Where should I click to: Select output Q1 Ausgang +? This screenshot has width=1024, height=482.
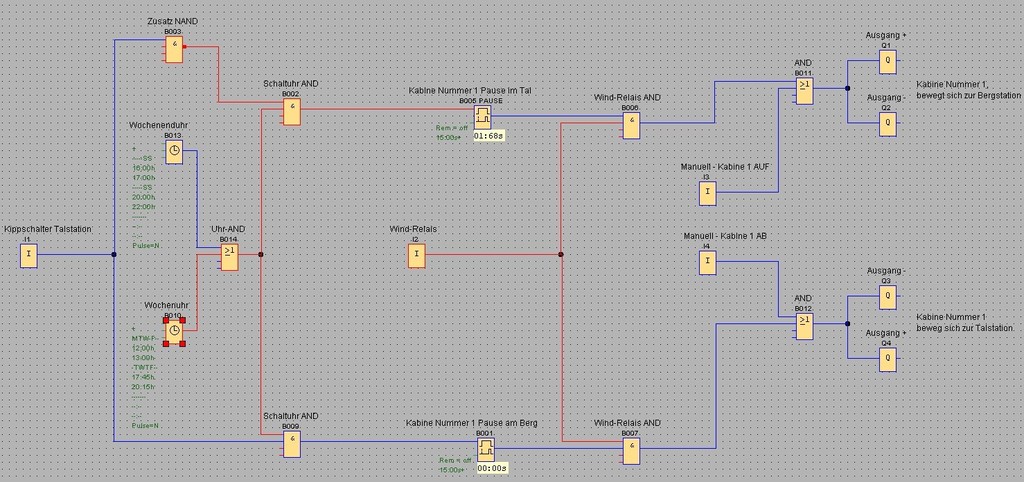point(887,62)
